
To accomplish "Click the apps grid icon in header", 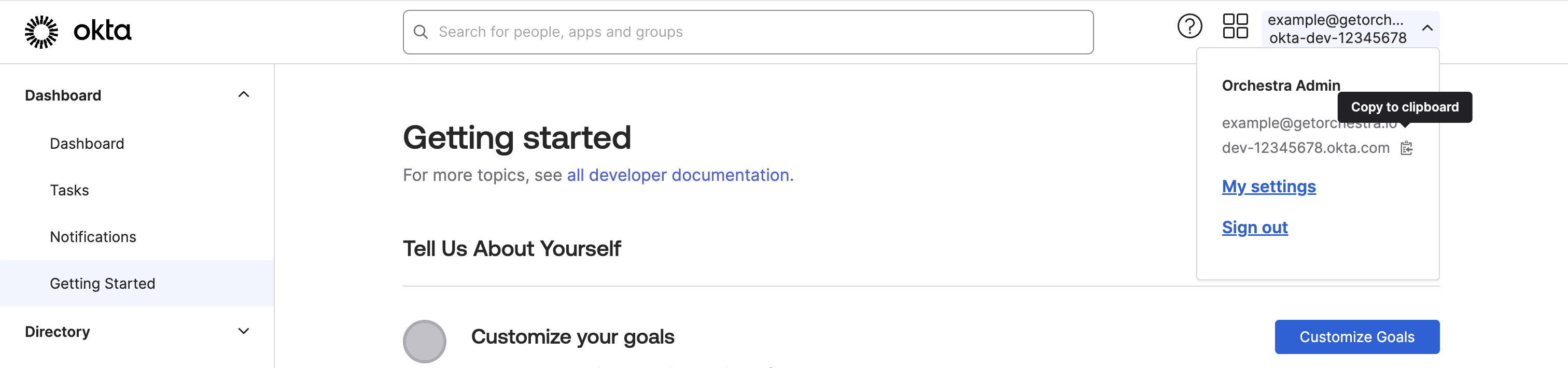I will click(x=1236, y=26).
